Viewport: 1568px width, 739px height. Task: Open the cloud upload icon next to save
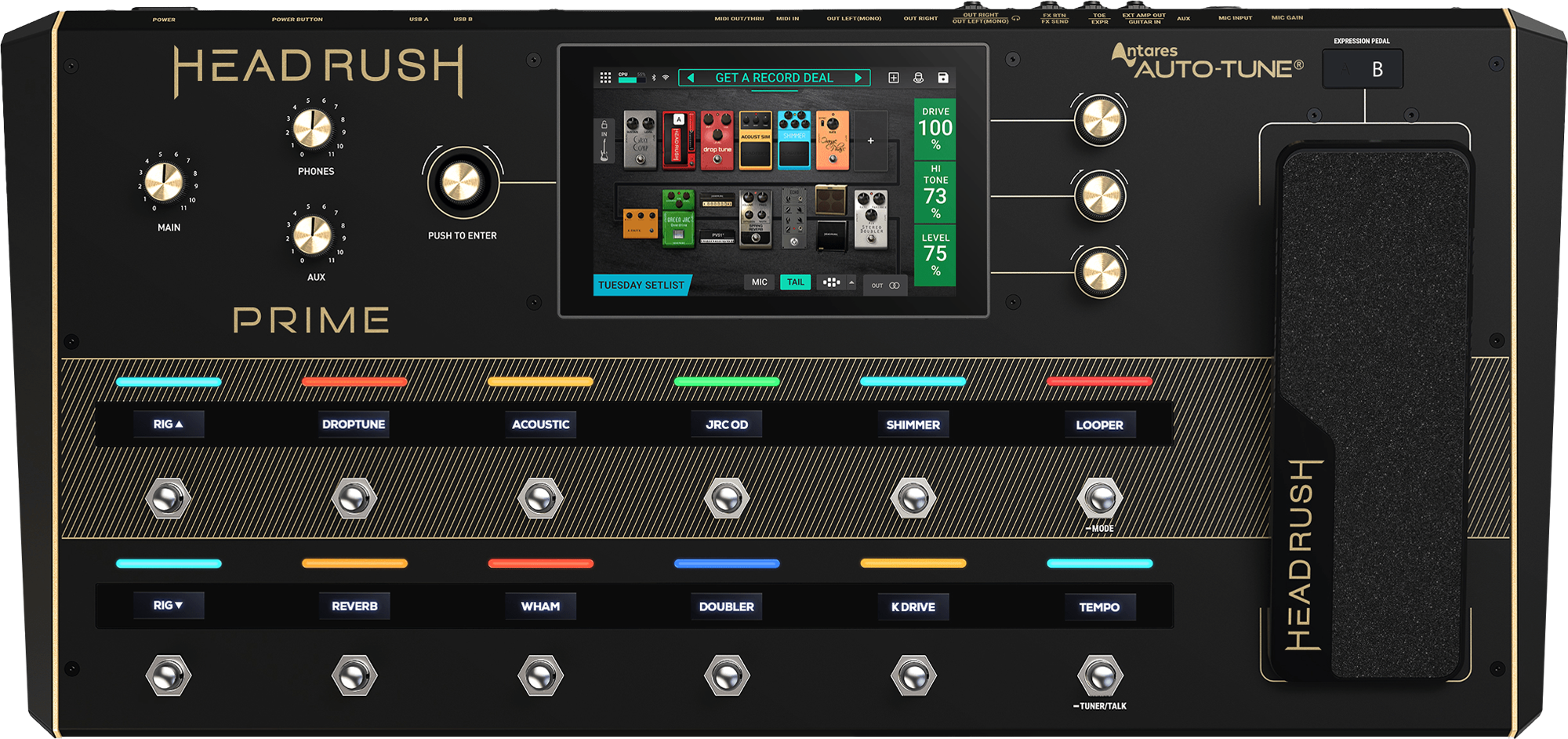(918, 78)
